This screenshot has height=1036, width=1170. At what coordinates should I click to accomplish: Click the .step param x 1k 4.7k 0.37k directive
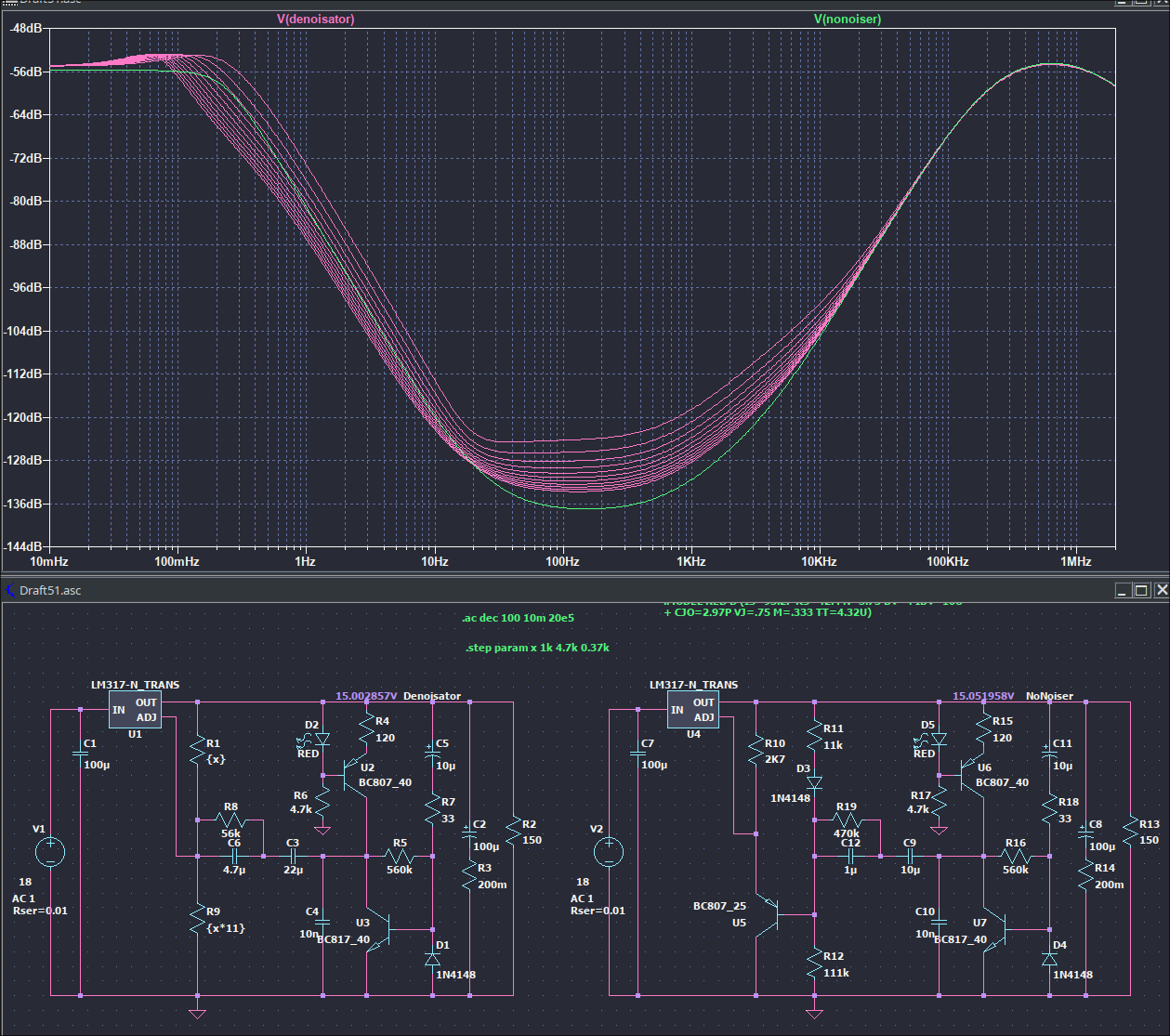(537, 648)
